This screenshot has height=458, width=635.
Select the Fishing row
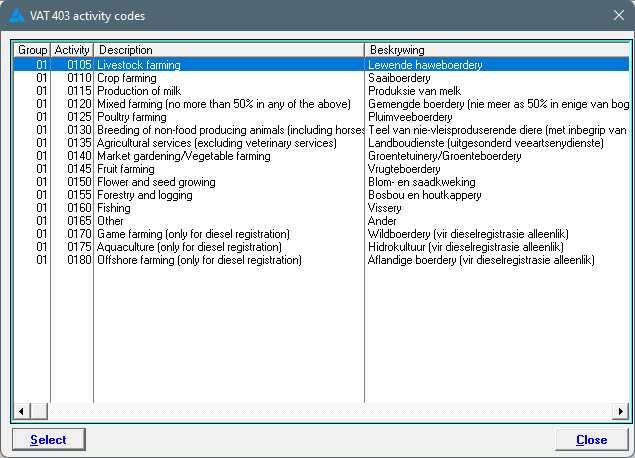click(x=321, y=208)
